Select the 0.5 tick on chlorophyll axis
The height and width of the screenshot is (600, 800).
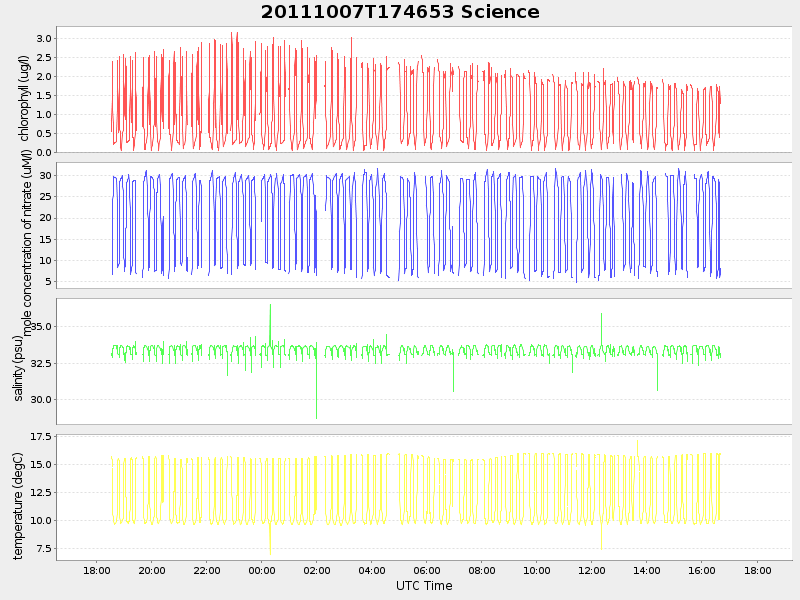44,134
